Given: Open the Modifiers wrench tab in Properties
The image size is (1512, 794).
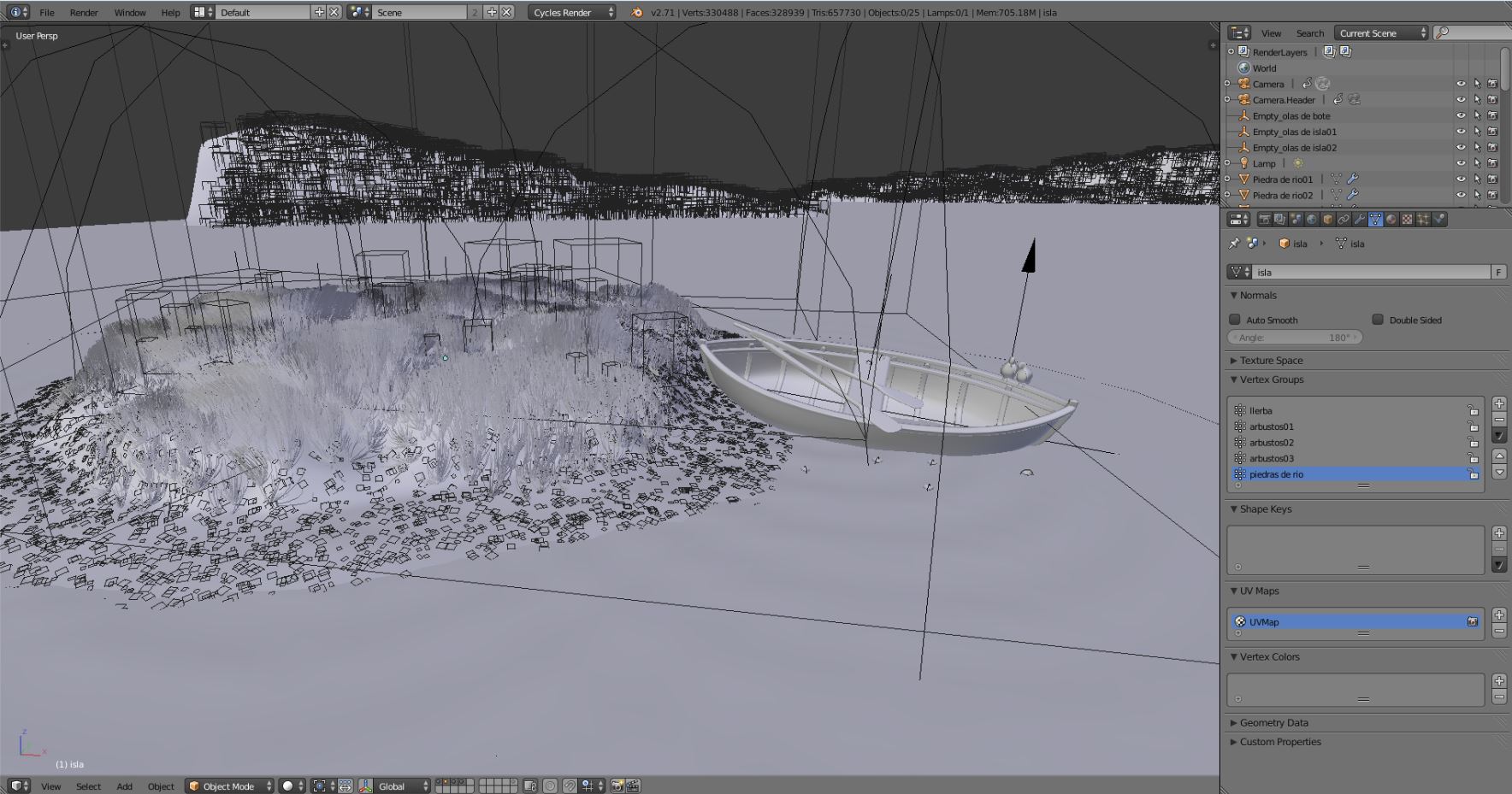Looking at the screenshot, I should pyautogui.click(x=1359, y=220).
